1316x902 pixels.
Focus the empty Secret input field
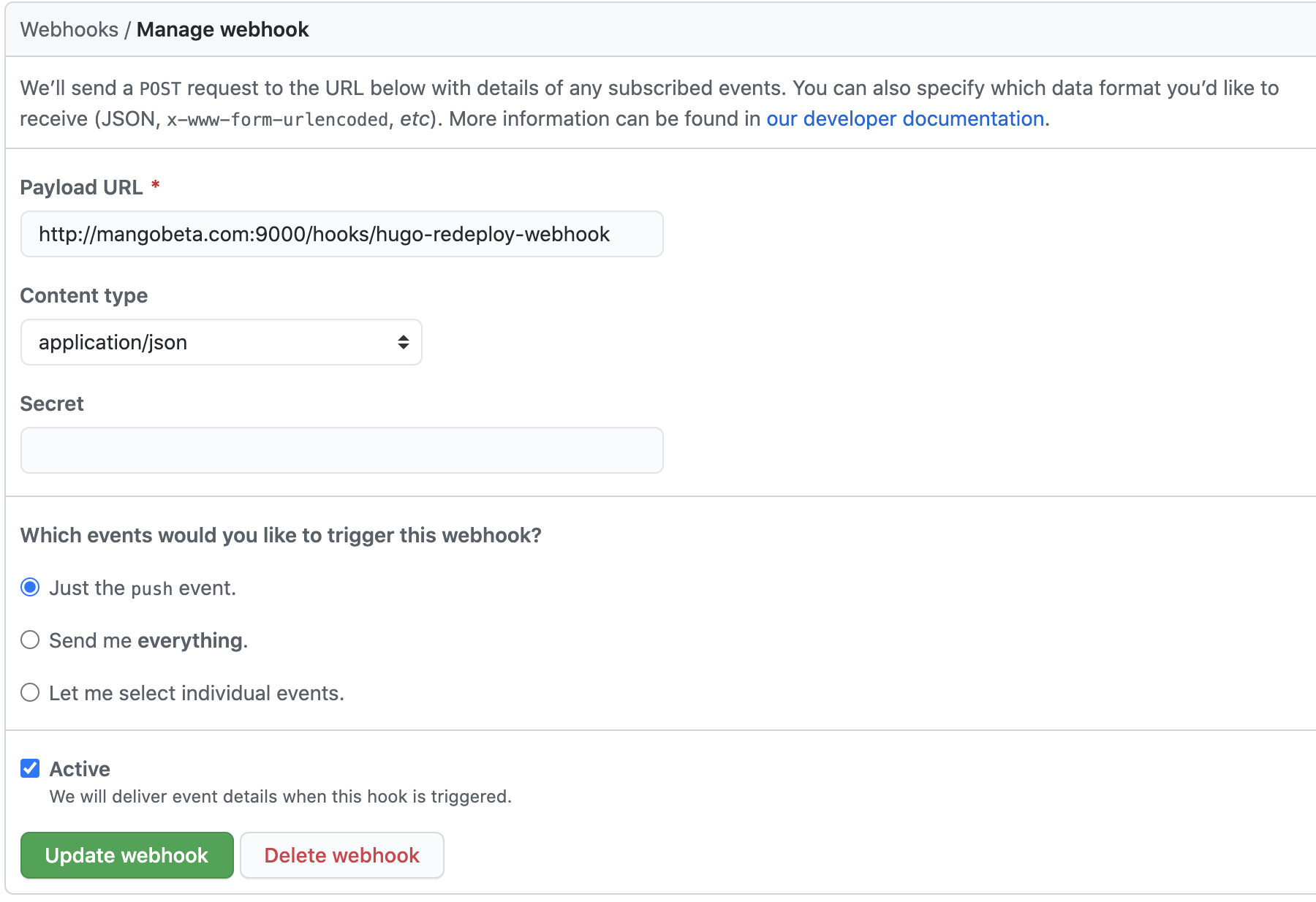[341, 450]
